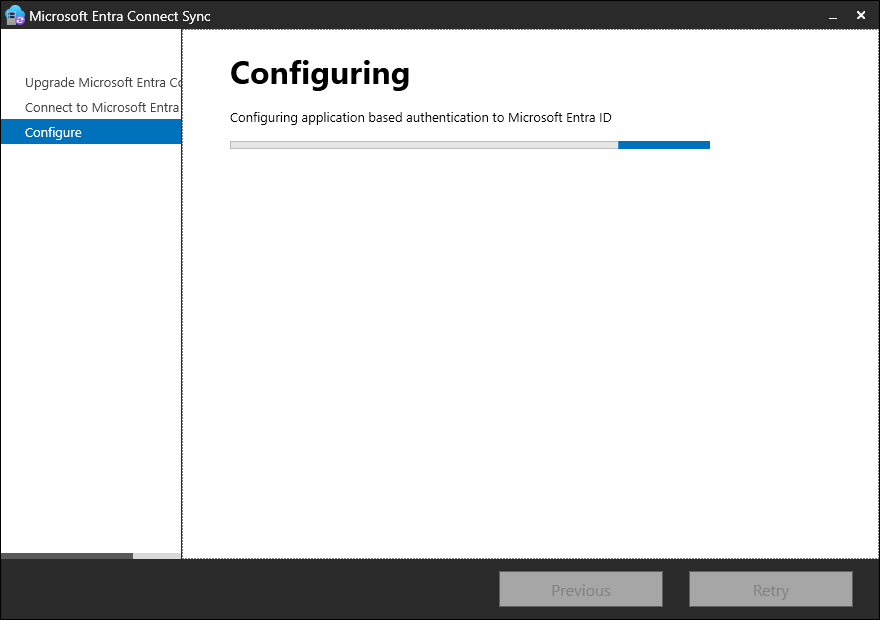Click the application based authentication status text
Screen dimensions: 880x620
tap(420, 118)
